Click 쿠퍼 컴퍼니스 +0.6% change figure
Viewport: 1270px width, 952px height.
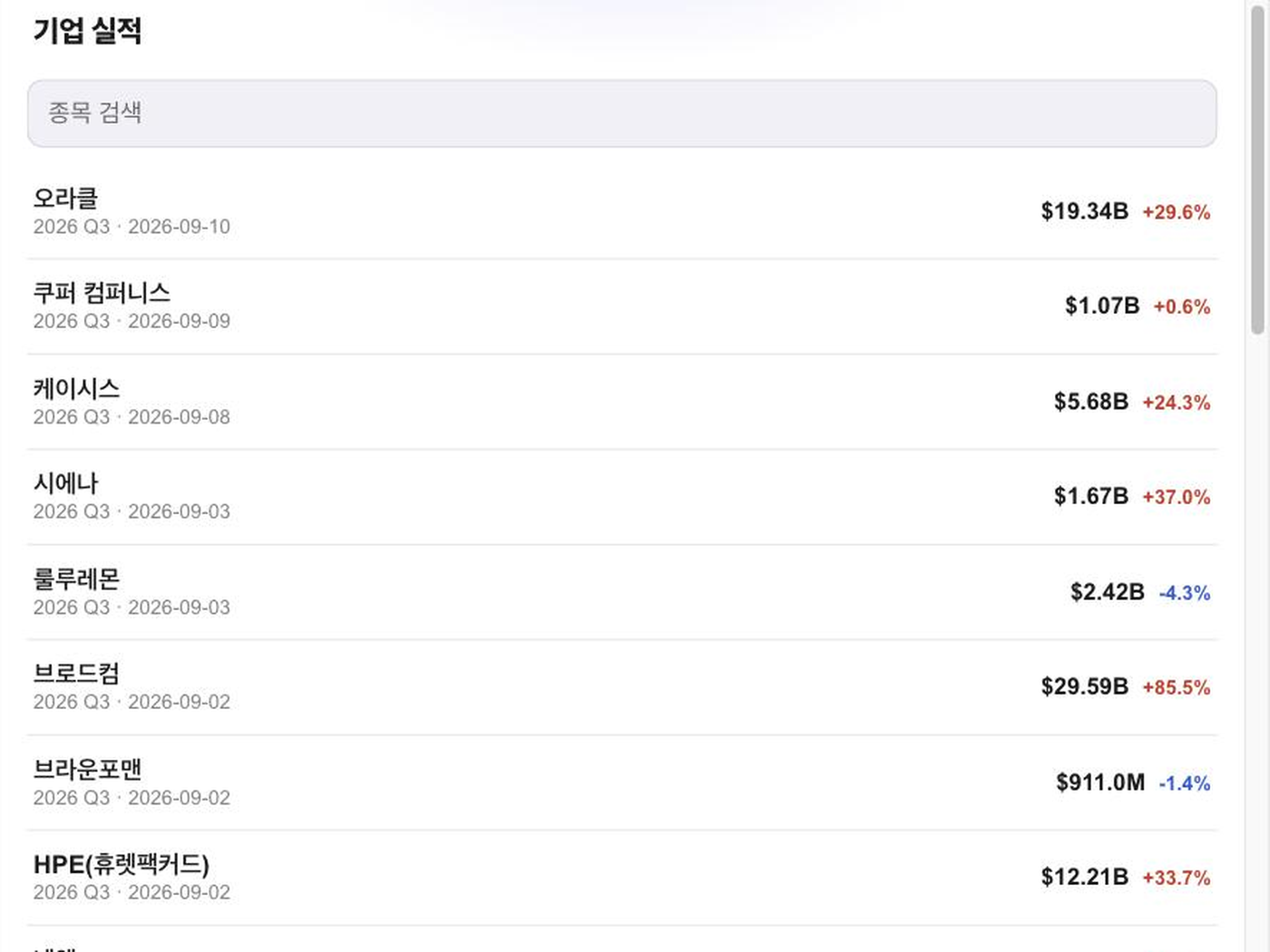point(1181,306)
